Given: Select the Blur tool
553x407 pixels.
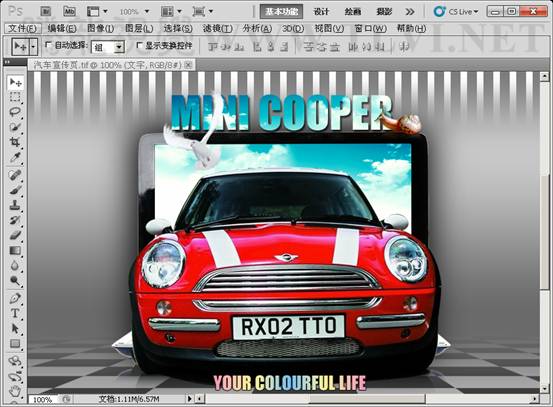Looking at the screenshot, I should tap(15, 265).
